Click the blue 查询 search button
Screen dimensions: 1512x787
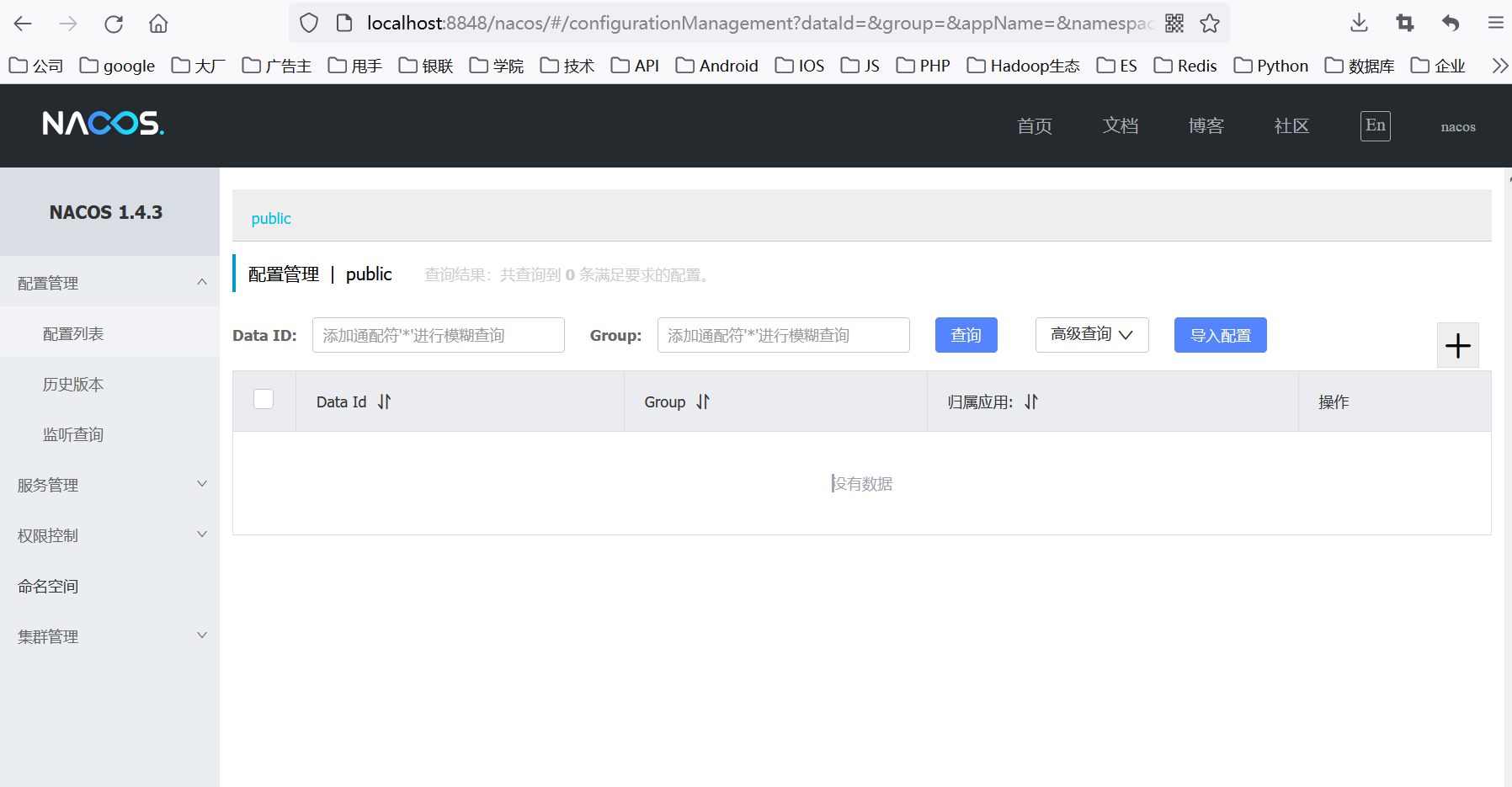coord(966,335)
